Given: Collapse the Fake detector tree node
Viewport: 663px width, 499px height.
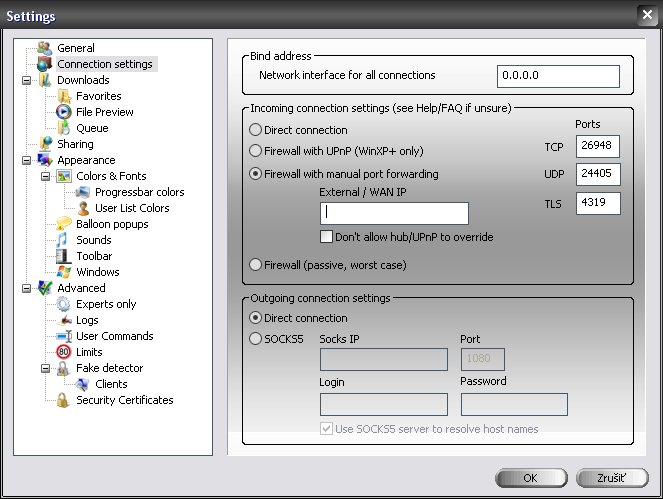Looking at the screenshot, I should [46, 368].
